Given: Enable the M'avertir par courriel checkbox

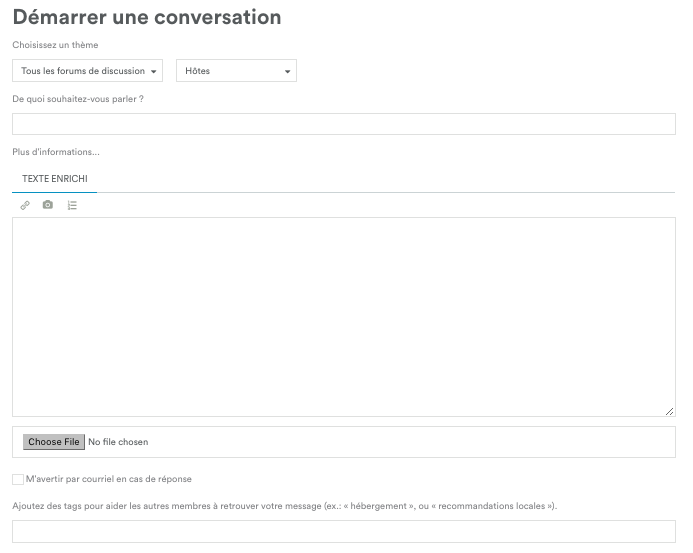Looking at the screenshot, I should coord(18,479).
